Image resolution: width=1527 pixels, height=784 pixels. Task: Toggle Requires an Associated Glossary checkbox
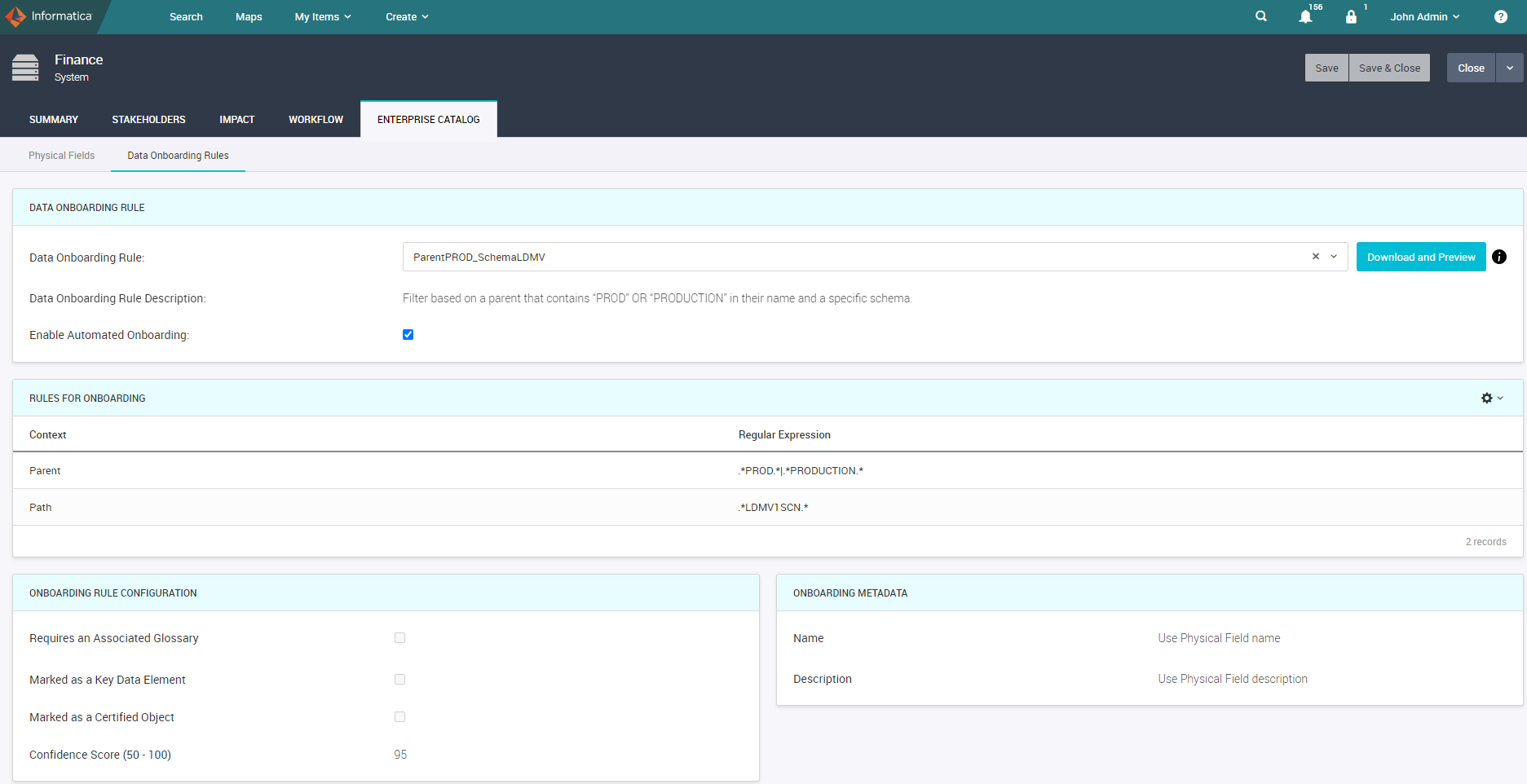(x=399, y=637)
